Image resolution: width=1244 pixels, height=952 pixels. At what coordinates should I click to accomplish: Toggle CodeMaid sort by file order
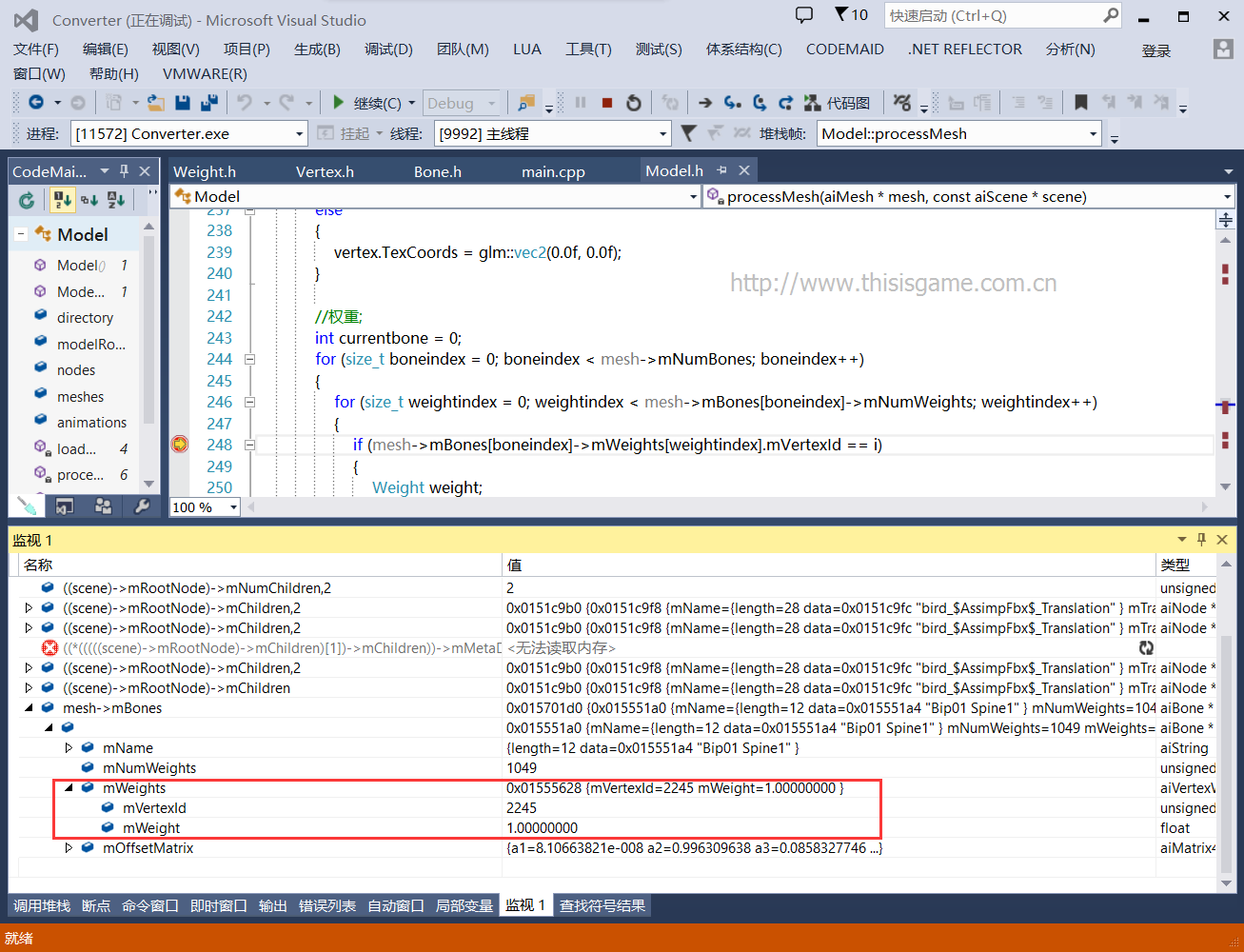click(x=63, y=200)
